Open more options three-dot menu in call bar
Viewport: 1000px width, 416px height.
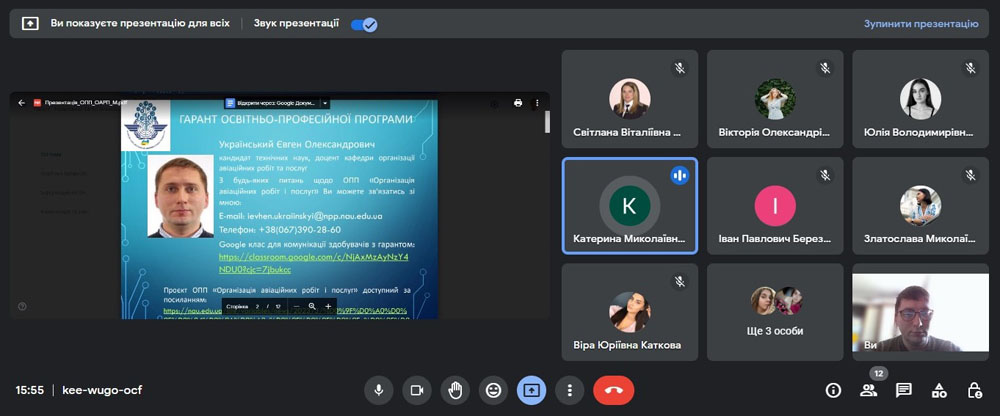pos(569,390)
